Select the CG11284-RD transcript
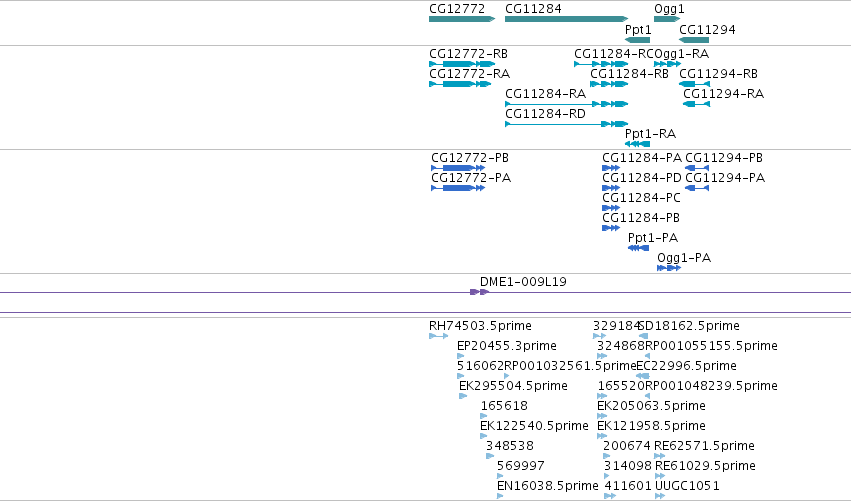Image resolution: width=851 pixels, height=501 pixels. [x=567, y=124]
